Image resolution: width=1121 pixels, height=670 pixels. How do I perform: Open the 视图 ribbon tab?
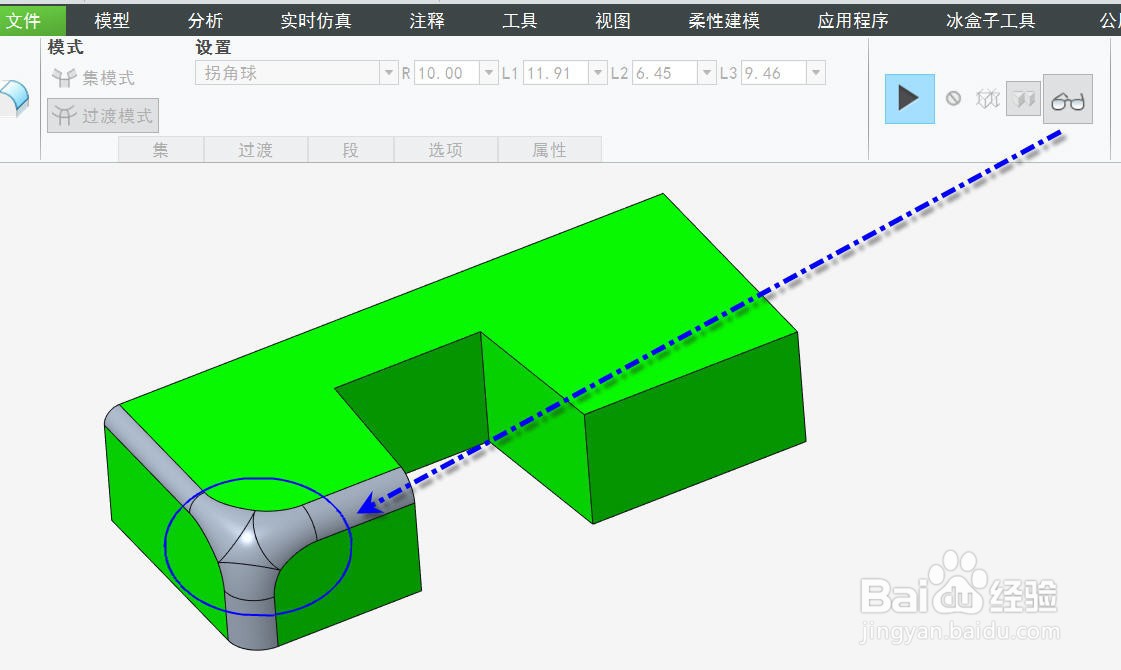613,21
